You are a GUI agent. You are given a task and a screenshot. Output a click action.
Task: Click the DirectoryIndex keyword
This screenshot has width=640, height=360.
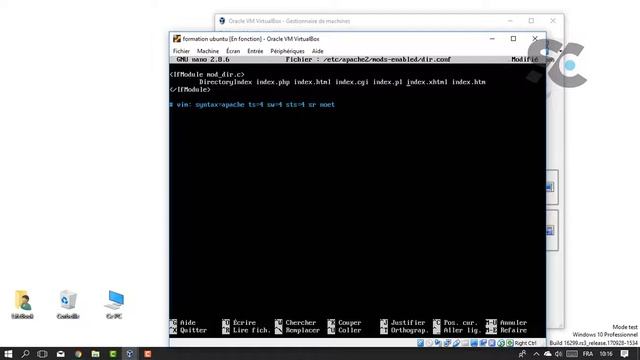click(x=225, y=82)
